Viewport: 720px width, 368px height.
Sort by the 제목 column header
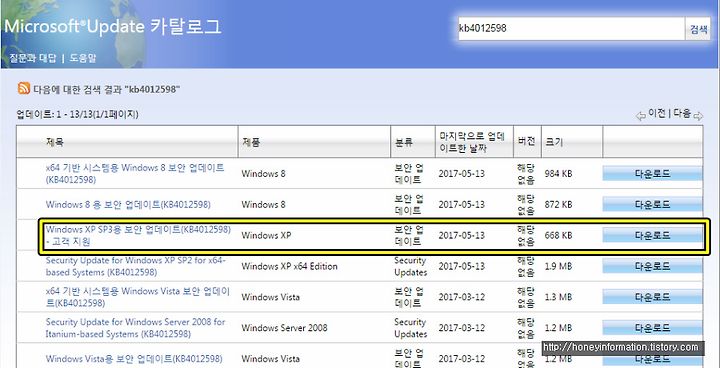55,142
